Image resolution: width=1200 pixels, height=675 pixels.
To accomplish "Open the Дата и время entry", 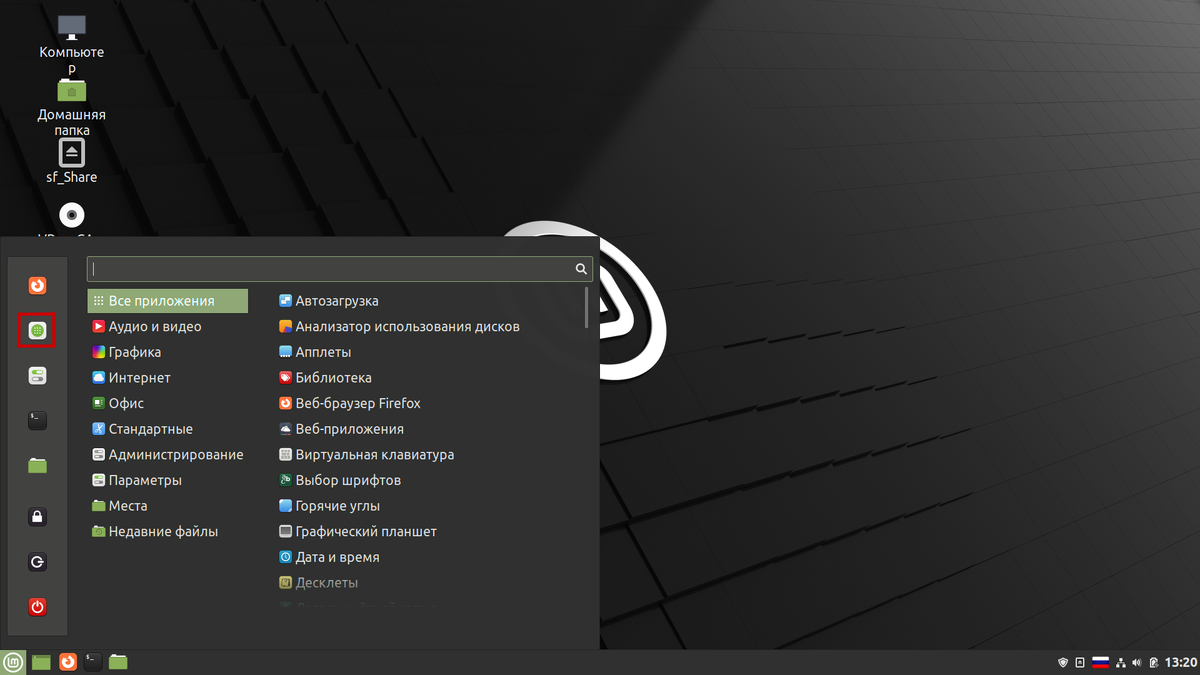I will (x=428, y=557).
